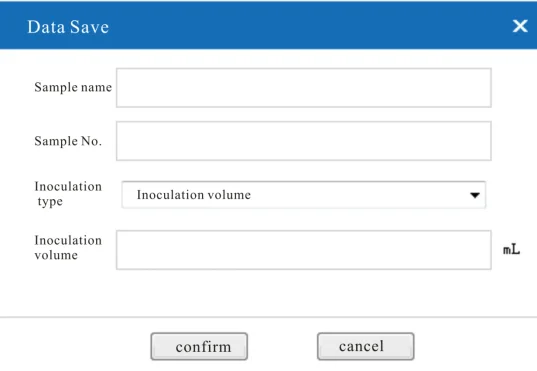Screen dimensions: 537x371
Task: Click the confirm button
Action: coord(199,346)
